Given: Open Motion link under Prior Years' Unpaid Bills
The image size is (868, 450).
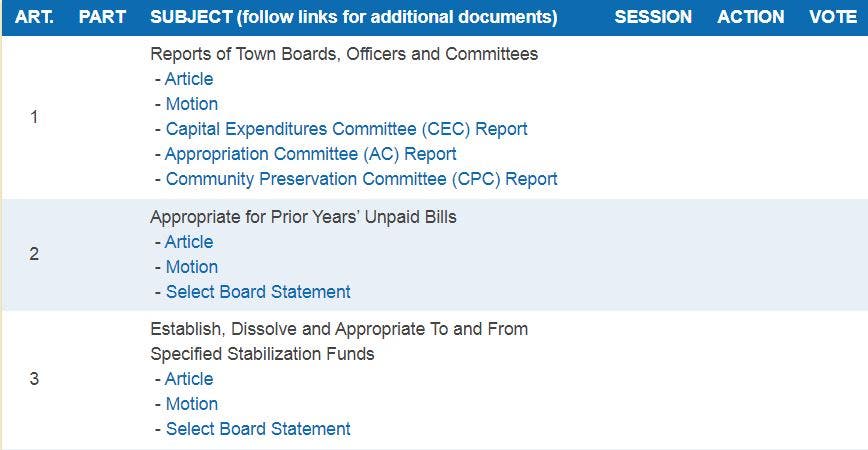Looking at the screenshot, I should (x=191, y=267).
